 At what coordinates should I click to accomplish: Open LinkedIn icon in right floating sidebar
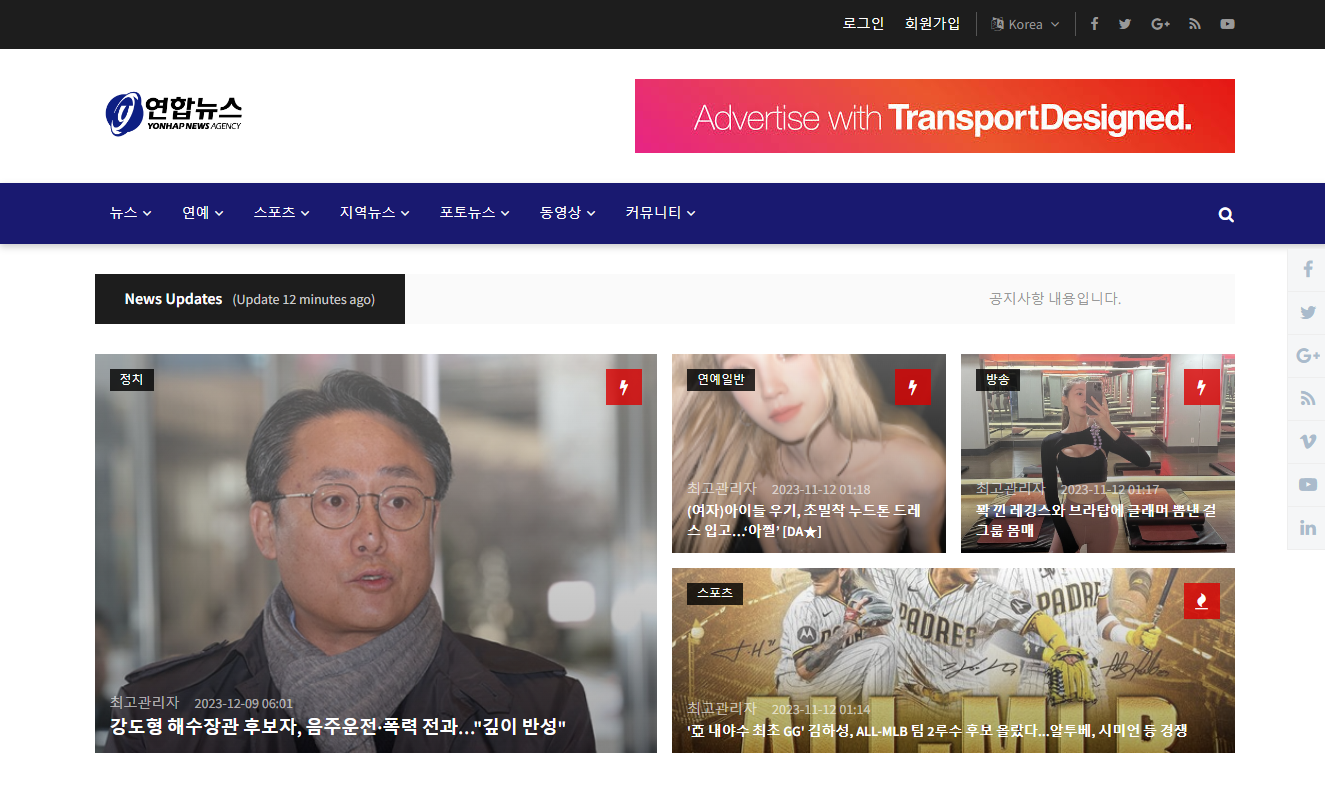[1307, 528]
